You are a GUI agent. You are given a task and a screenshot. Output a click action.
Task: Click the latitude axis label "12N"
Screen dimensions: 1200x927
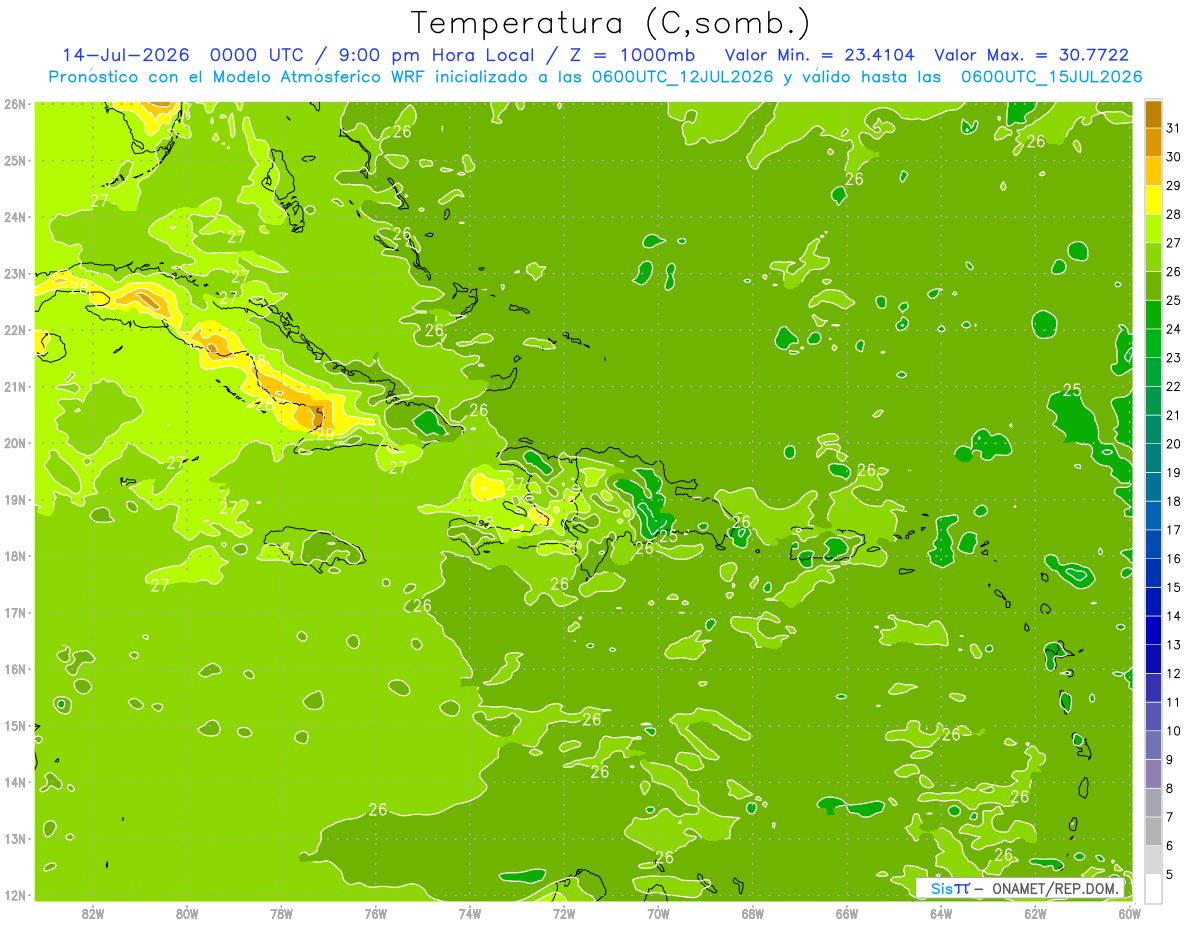coord(15,895)
